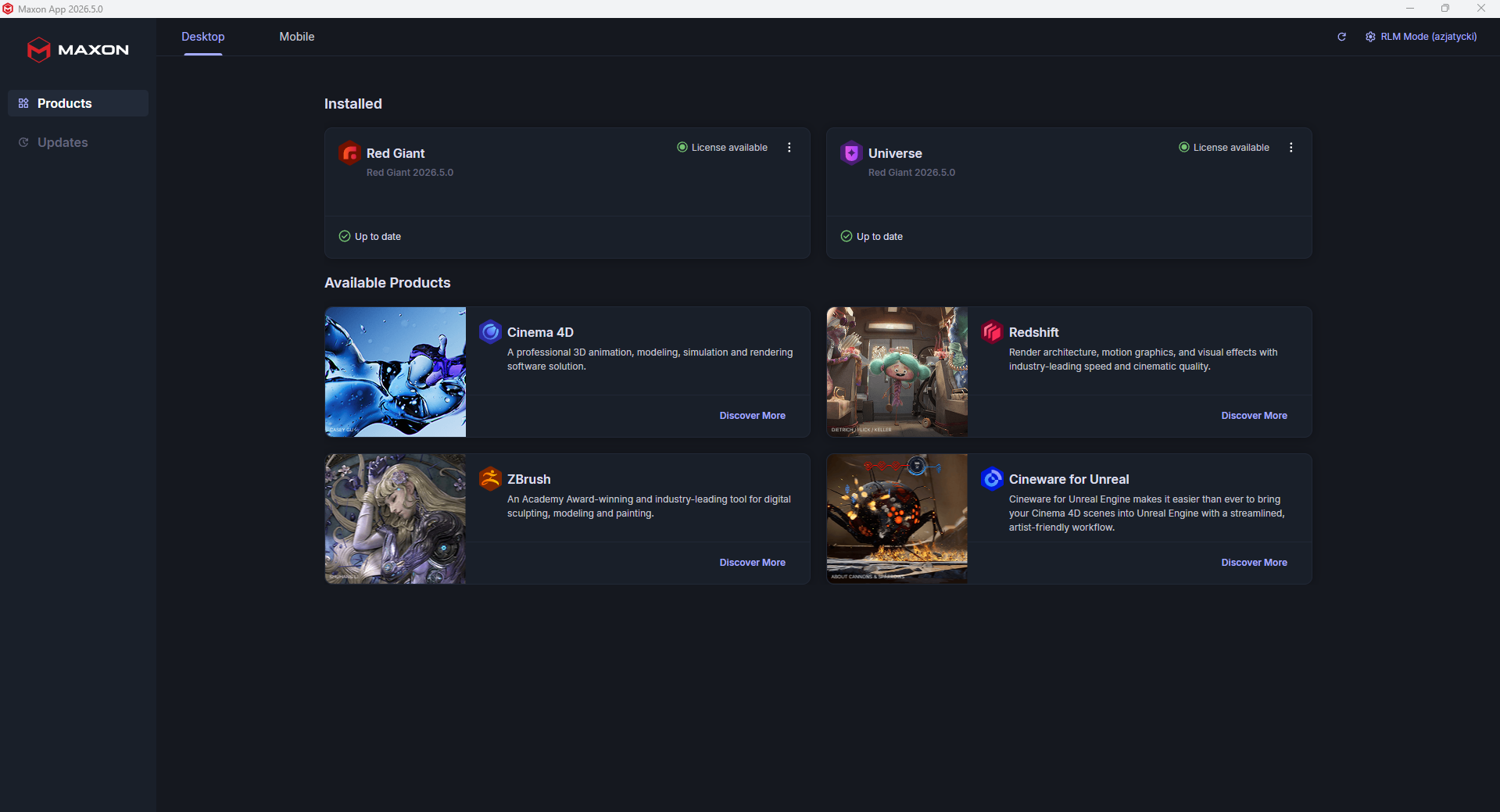Click the Up to date checkmark on Universe
This screenshot has height=812, width=1500.
pyautogui.click(x=847, y=236)
